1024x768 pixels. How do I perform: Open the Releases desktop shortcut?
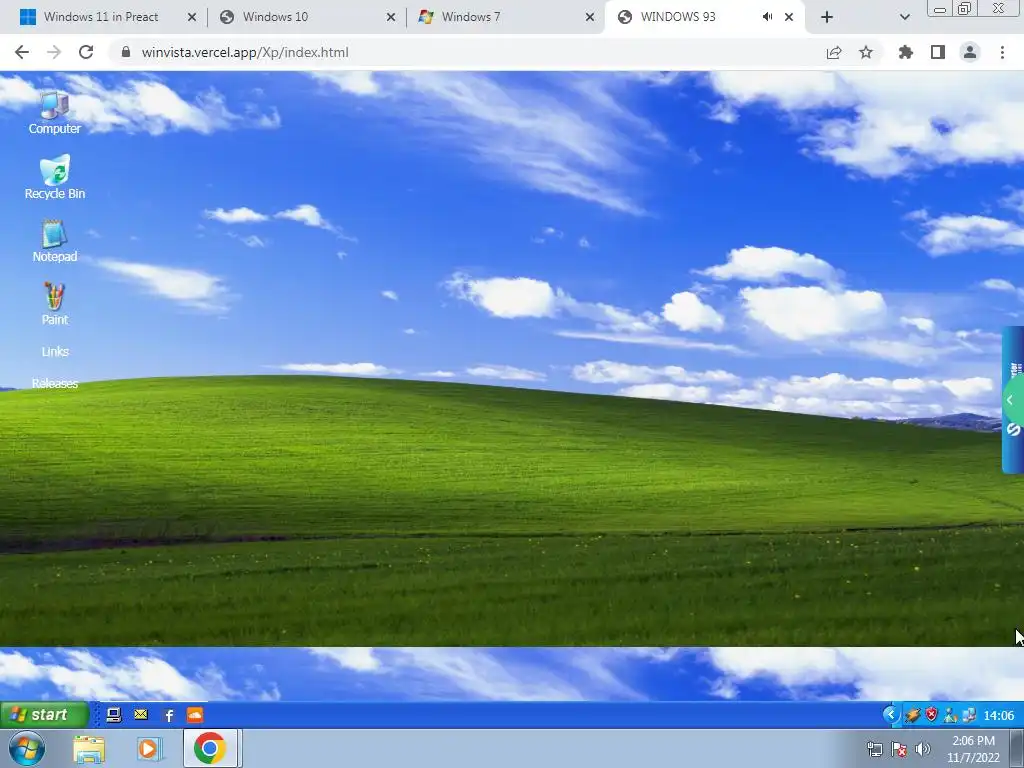pyautogui.click(x=55, y=383)
